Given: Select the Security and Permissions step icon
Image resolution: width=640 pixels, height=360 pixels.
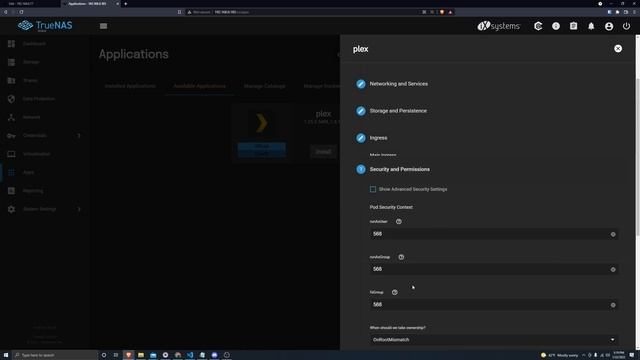Looking at the screenshot, I should point(361,169).
